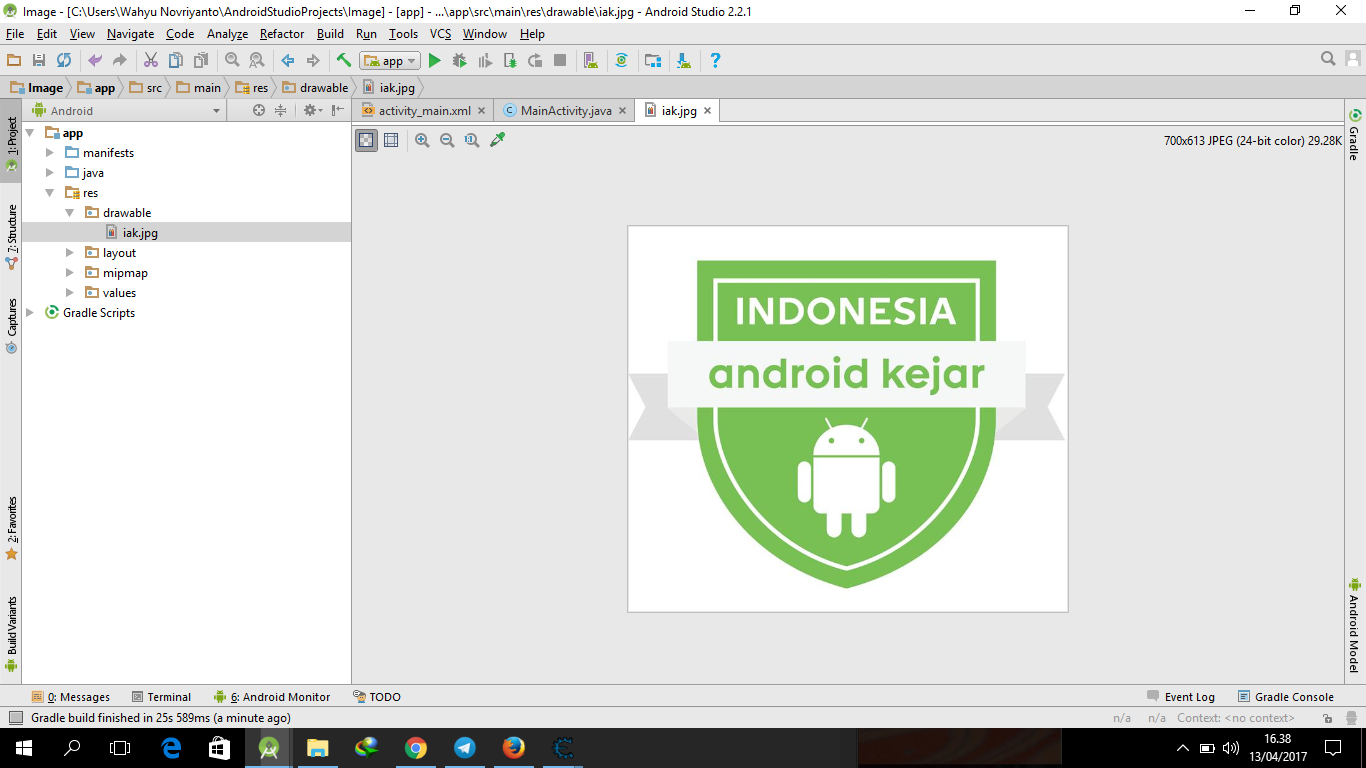Open the Android Monitor tool window
The height and width of the screenshot is (768, 1366).
(272, 697)
